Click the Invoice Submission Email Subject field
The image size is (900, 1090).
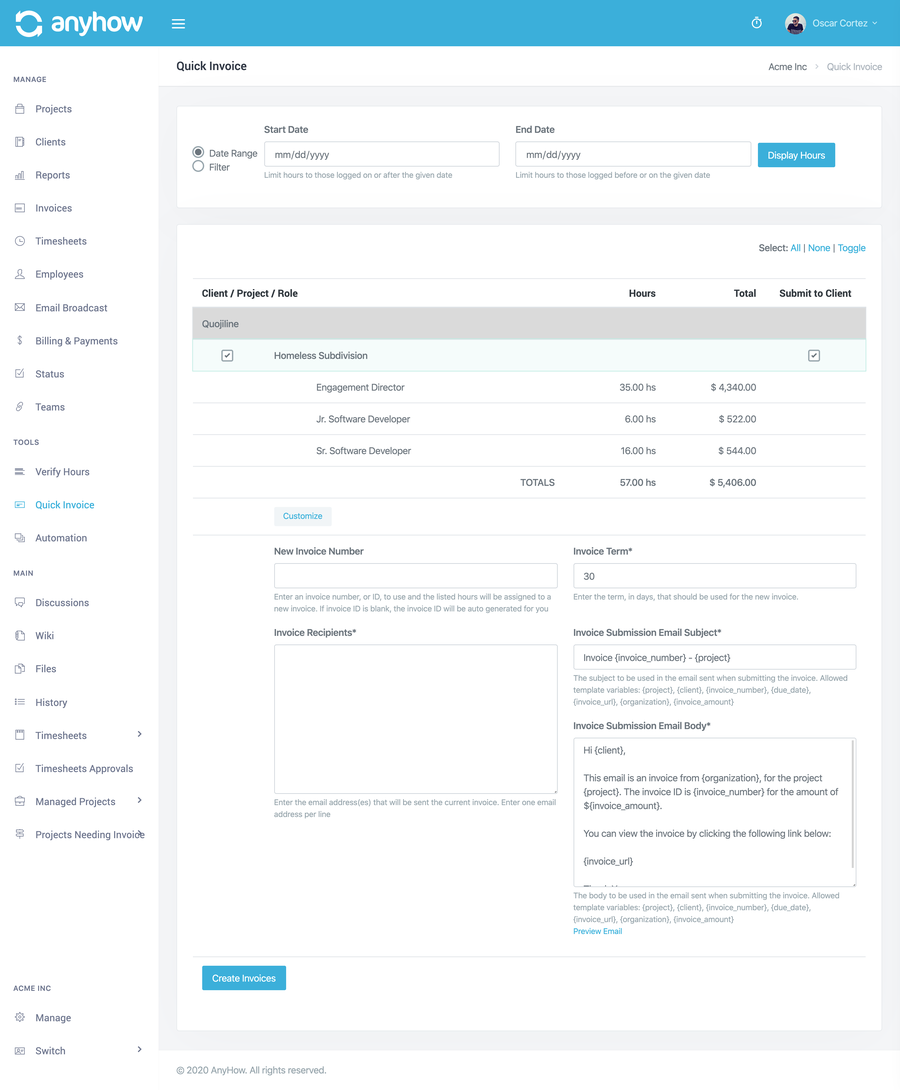point(714,657)
